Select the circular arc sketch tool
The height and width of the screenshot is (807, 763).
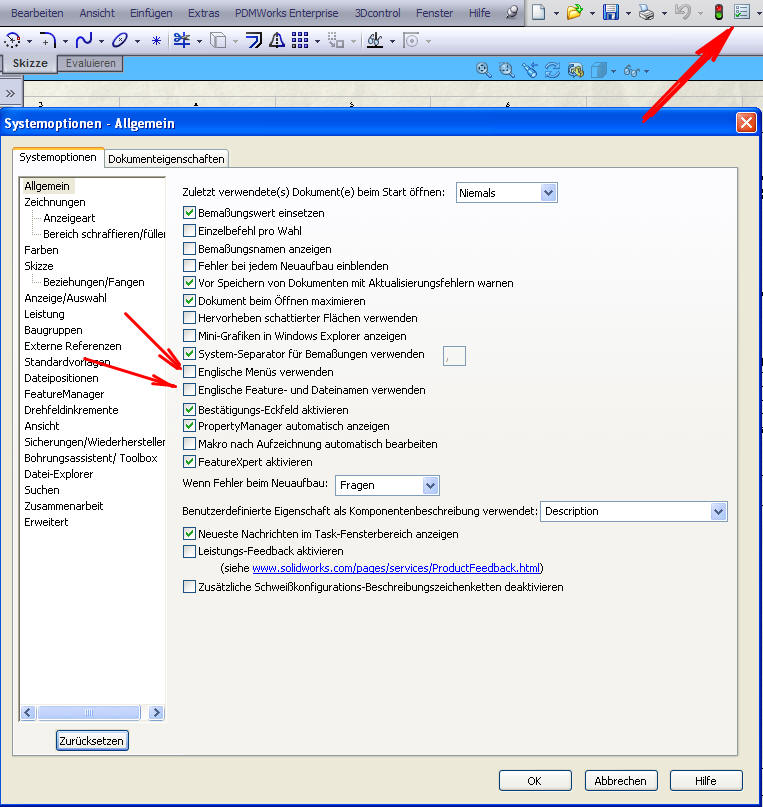(12, 40)
